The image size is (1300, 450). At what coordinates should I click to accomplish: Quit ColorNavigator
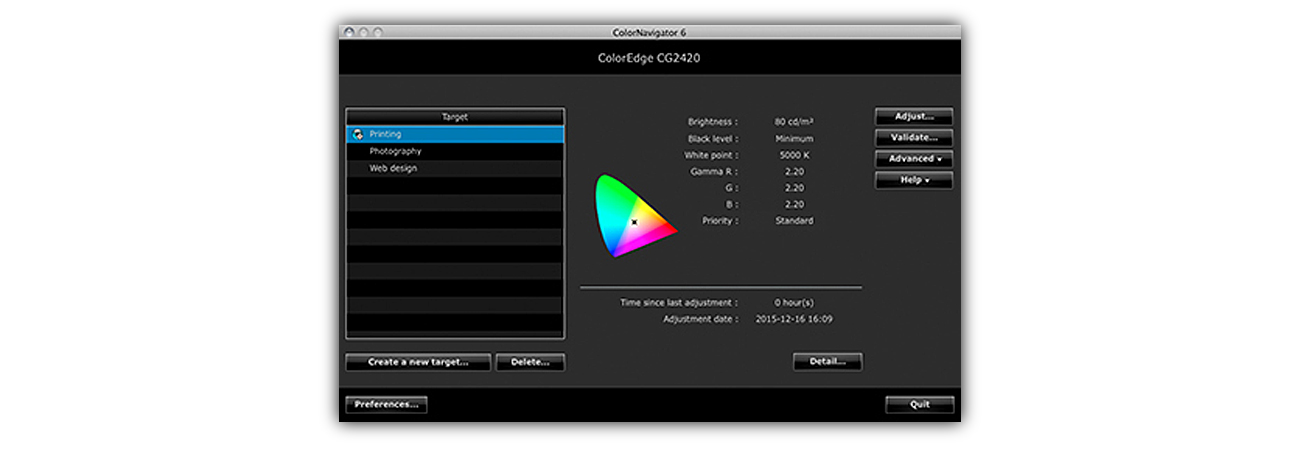point(920,404)
